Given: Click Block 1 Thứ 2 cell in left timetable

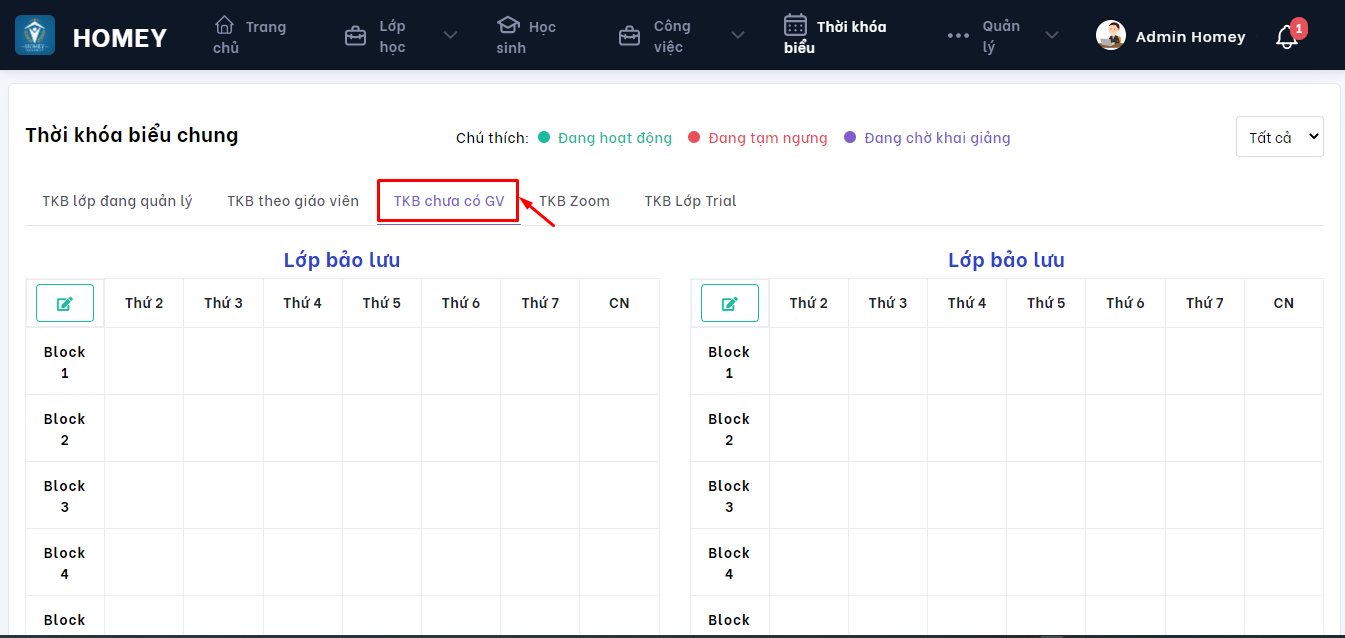Looking at the screenshot, I should [x=144, y=361].
